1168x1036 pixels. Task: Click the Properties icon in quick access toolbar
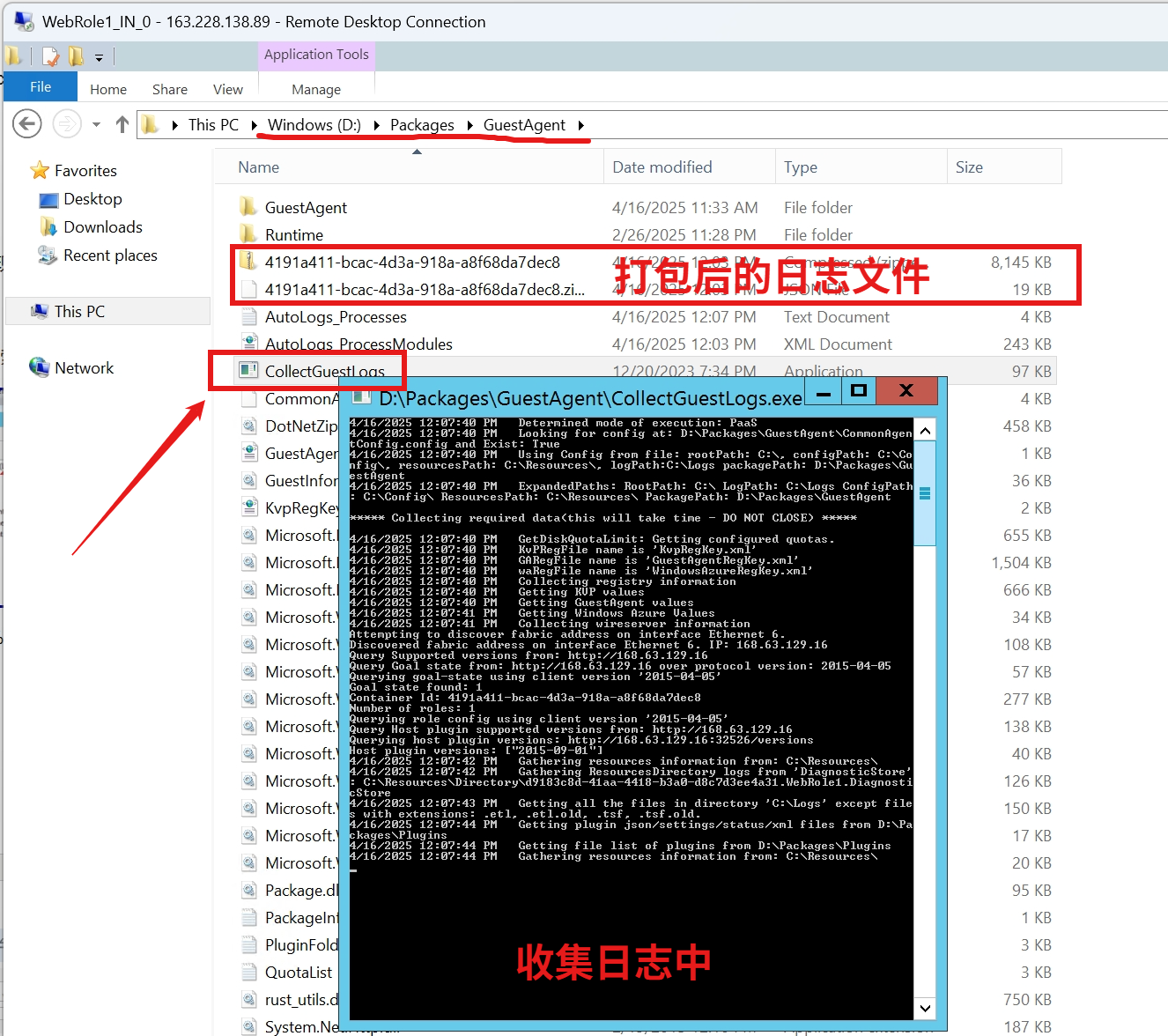pos(50,57)
